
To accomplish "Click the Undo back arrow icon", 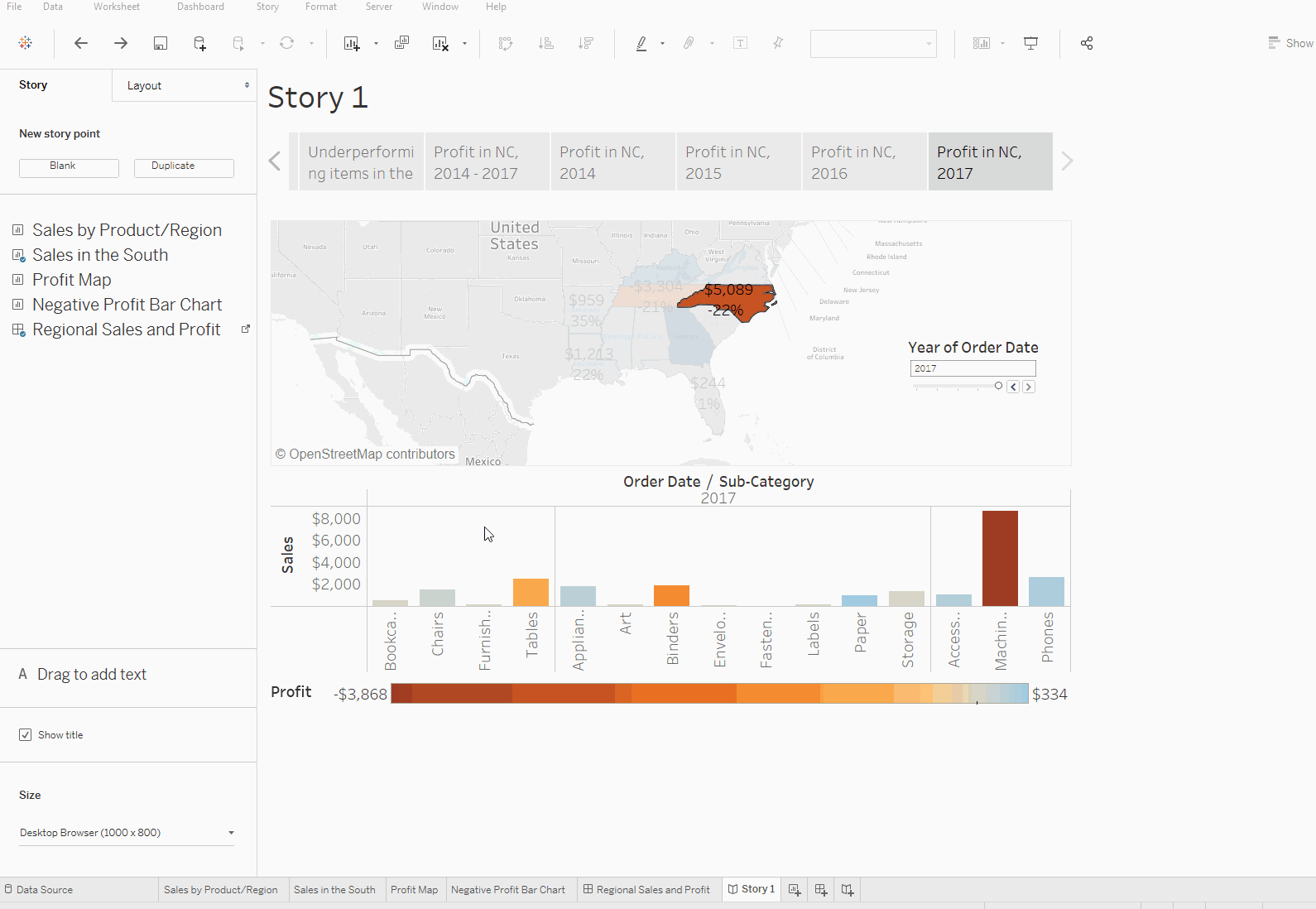I will [81, 43].
